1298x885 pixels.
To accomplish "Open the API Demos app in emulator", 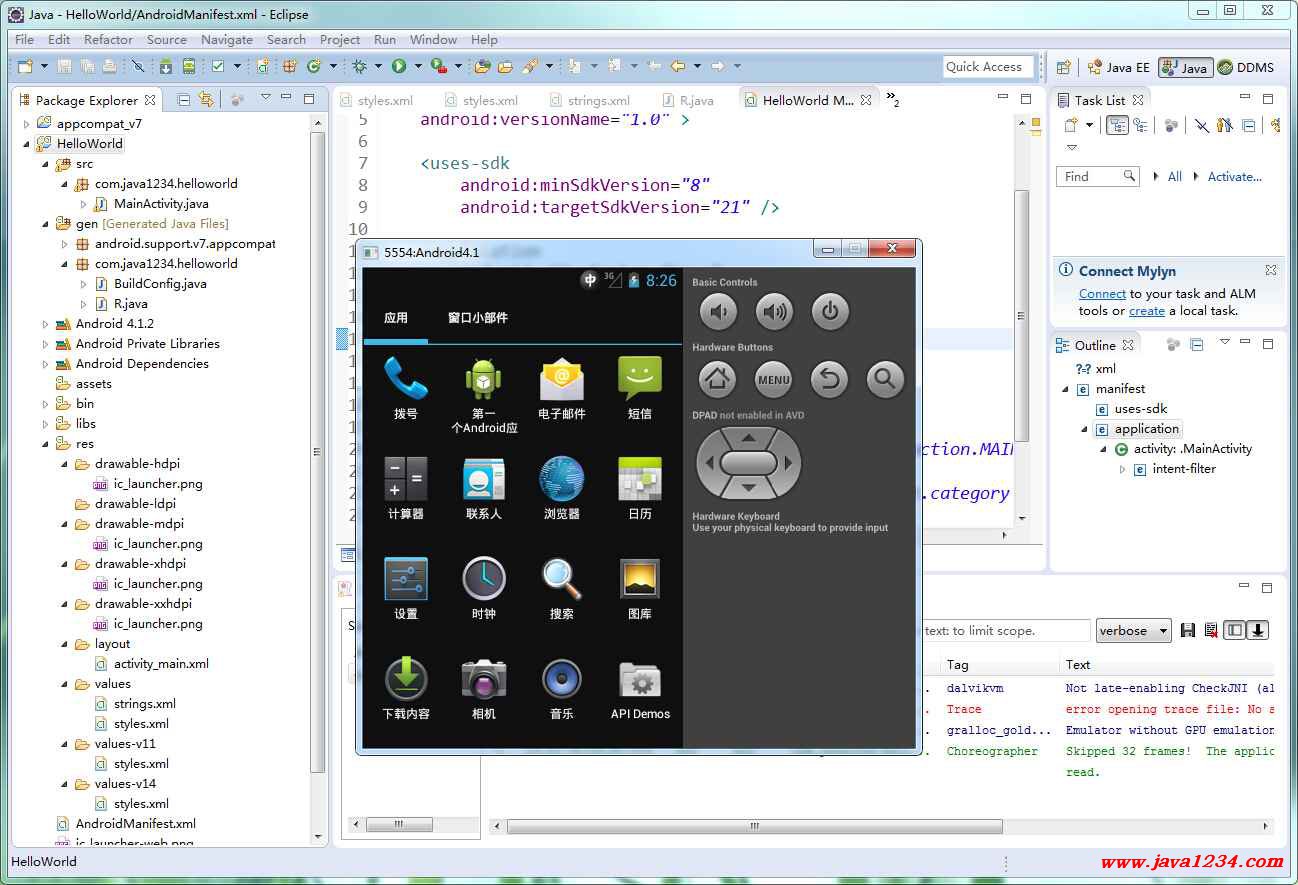I will pos(640,688).
